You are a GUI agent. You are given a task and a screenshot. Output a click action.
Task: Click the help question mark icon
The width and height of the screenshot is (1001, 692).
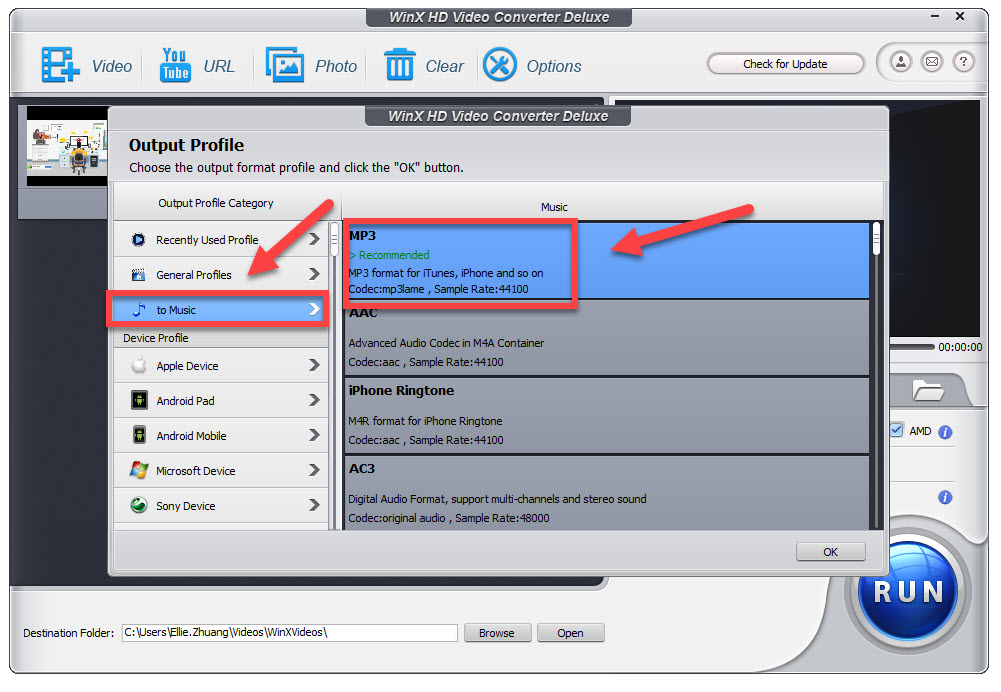963,62
